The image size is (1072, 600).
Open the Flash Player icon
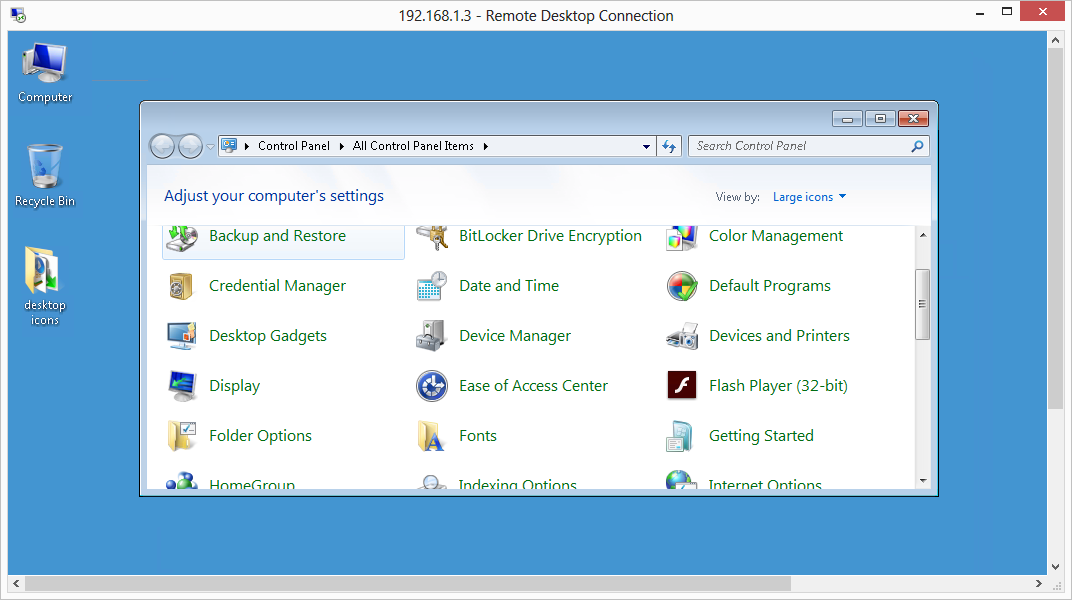pyautogui.click(x=682, y=385)
